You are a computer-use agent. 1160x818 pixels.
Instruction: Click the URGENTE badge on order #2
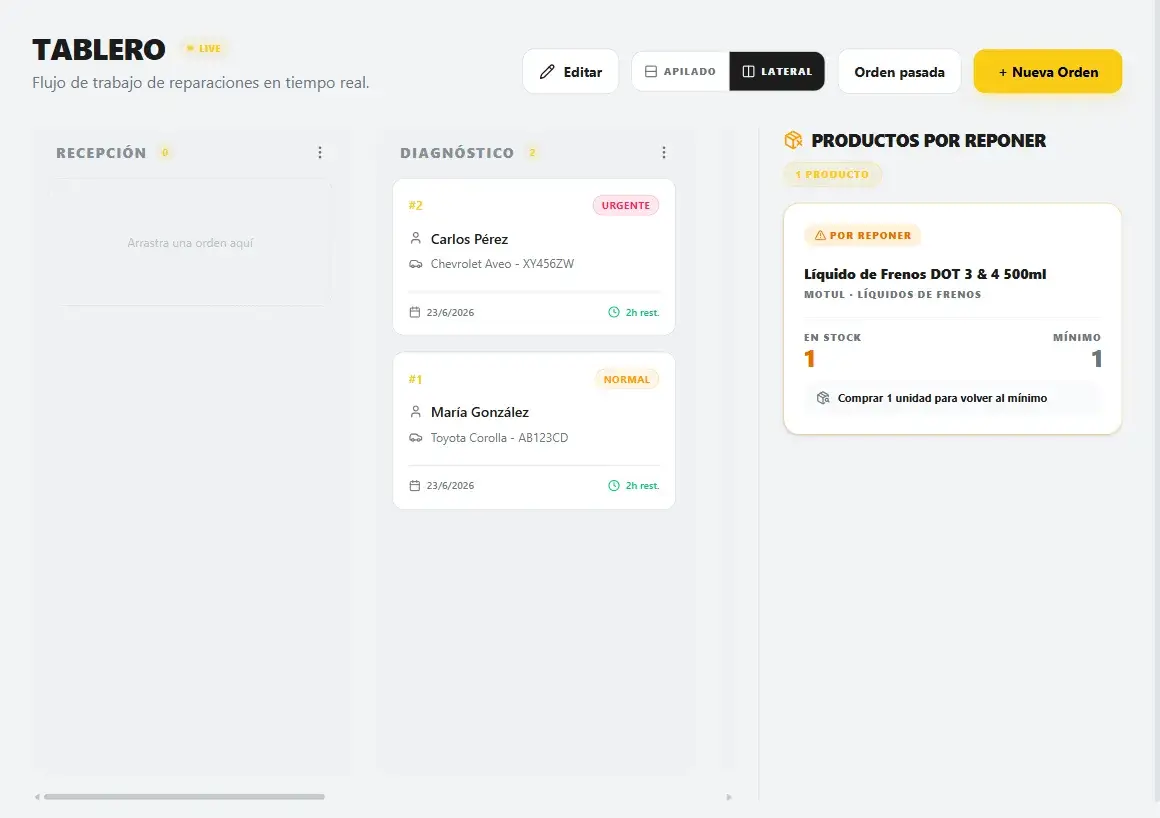coord(626,206)
